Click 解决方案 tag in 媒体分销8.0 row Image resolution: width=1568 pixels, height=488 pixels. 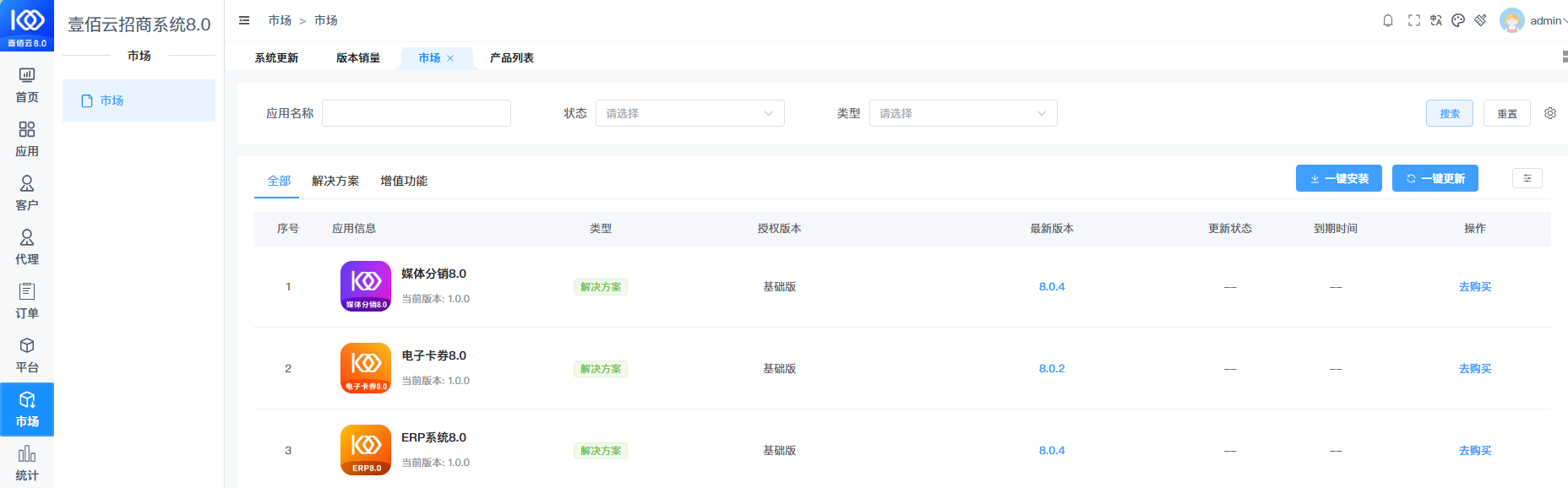(601, 287)
